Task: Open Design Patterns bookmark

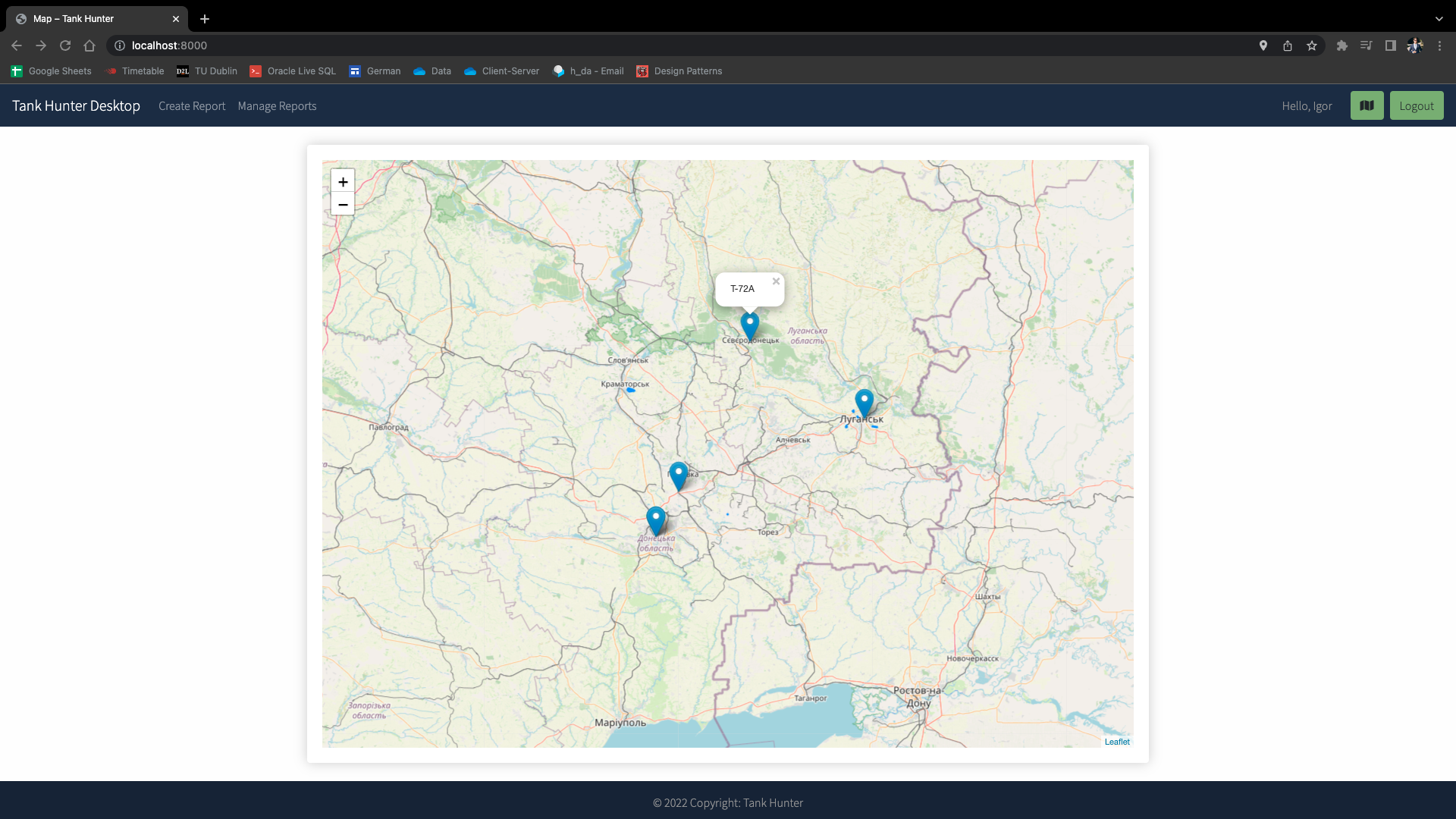Action: (679, 71)
